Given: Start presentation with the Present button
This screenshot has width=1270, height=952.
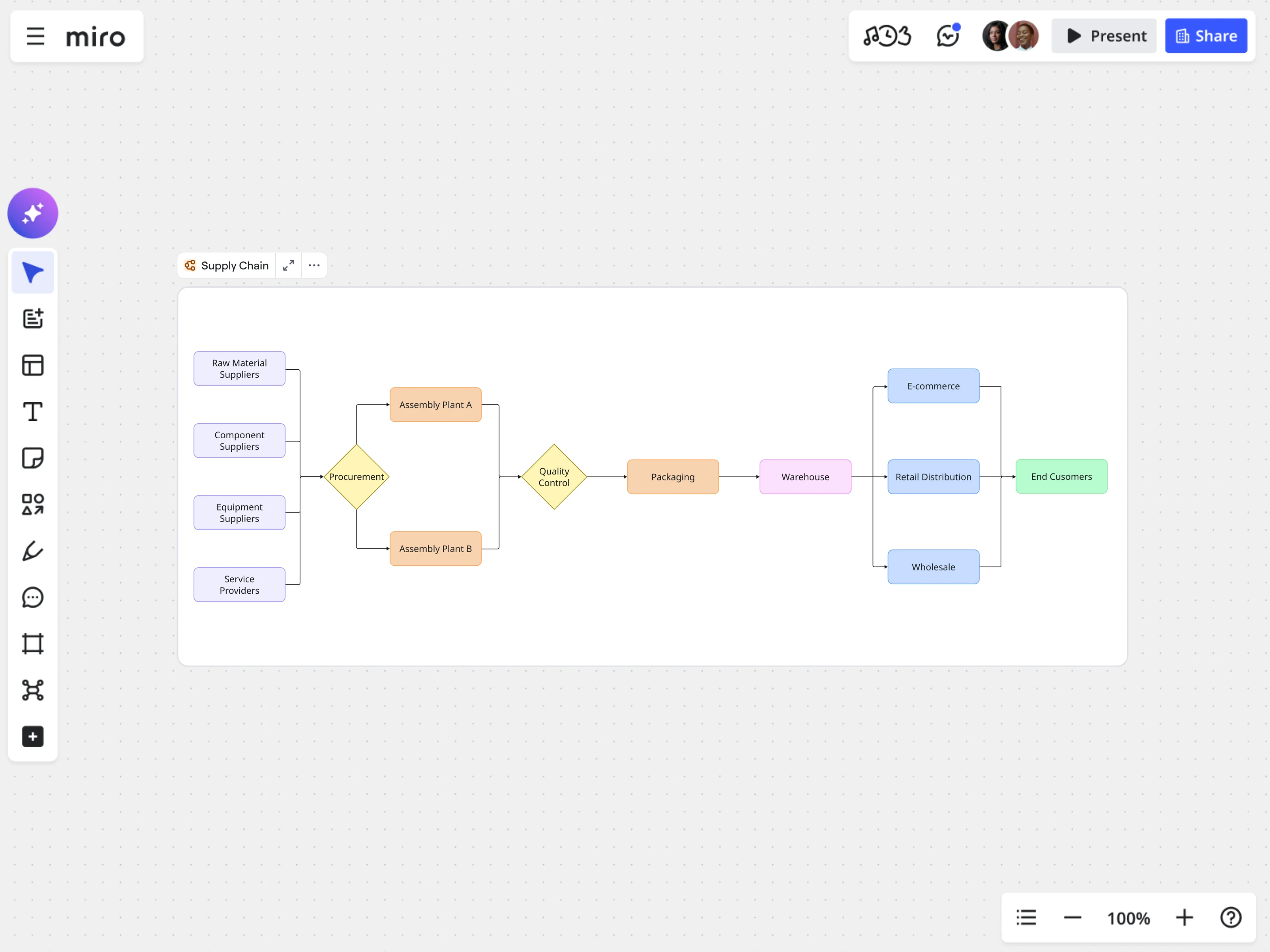Looking at the screenshot, I should [x=1103, y=36].
